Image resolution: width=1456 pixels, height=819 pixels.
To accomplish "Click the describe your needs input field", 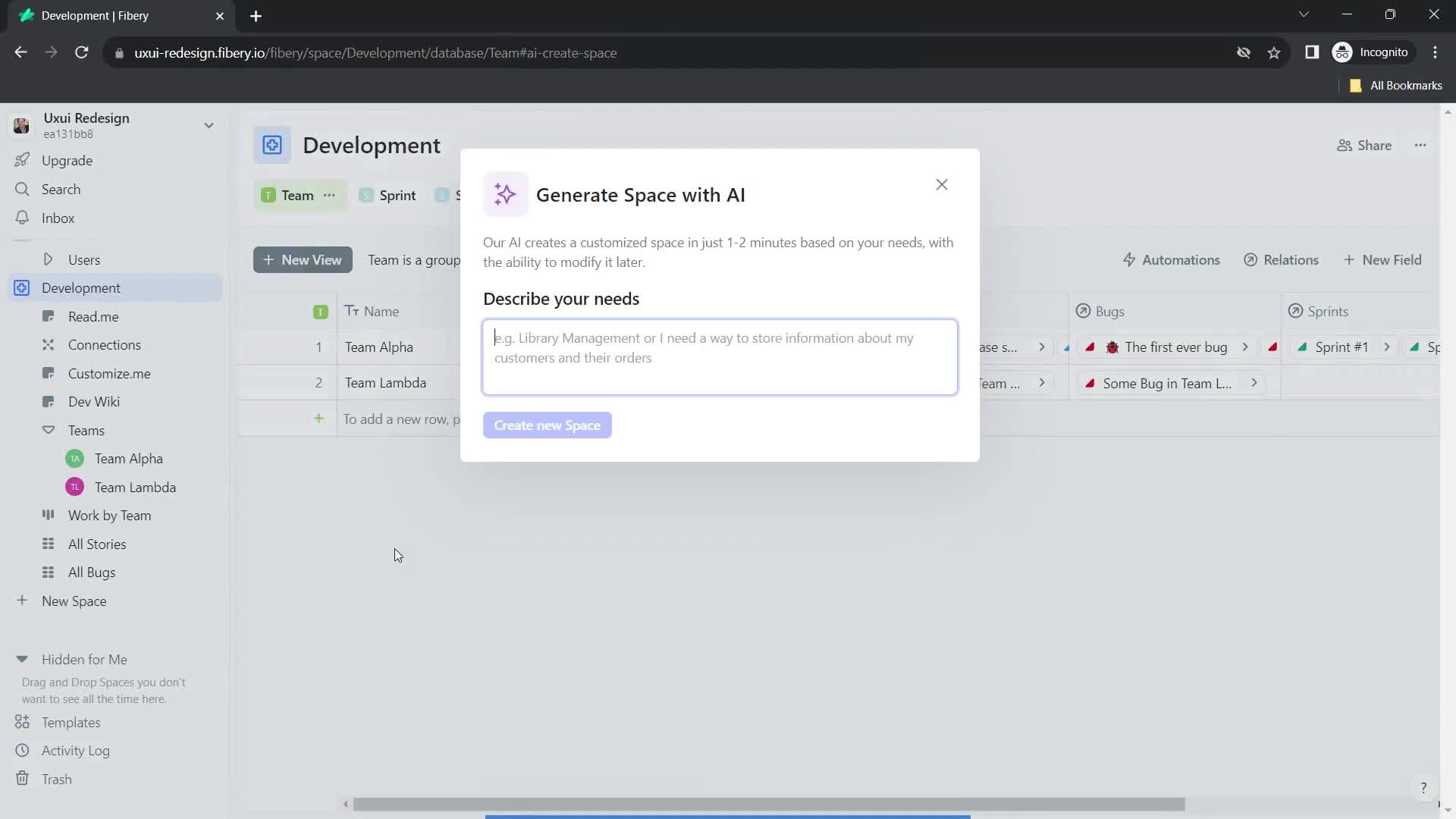I will tap(720, 356).
